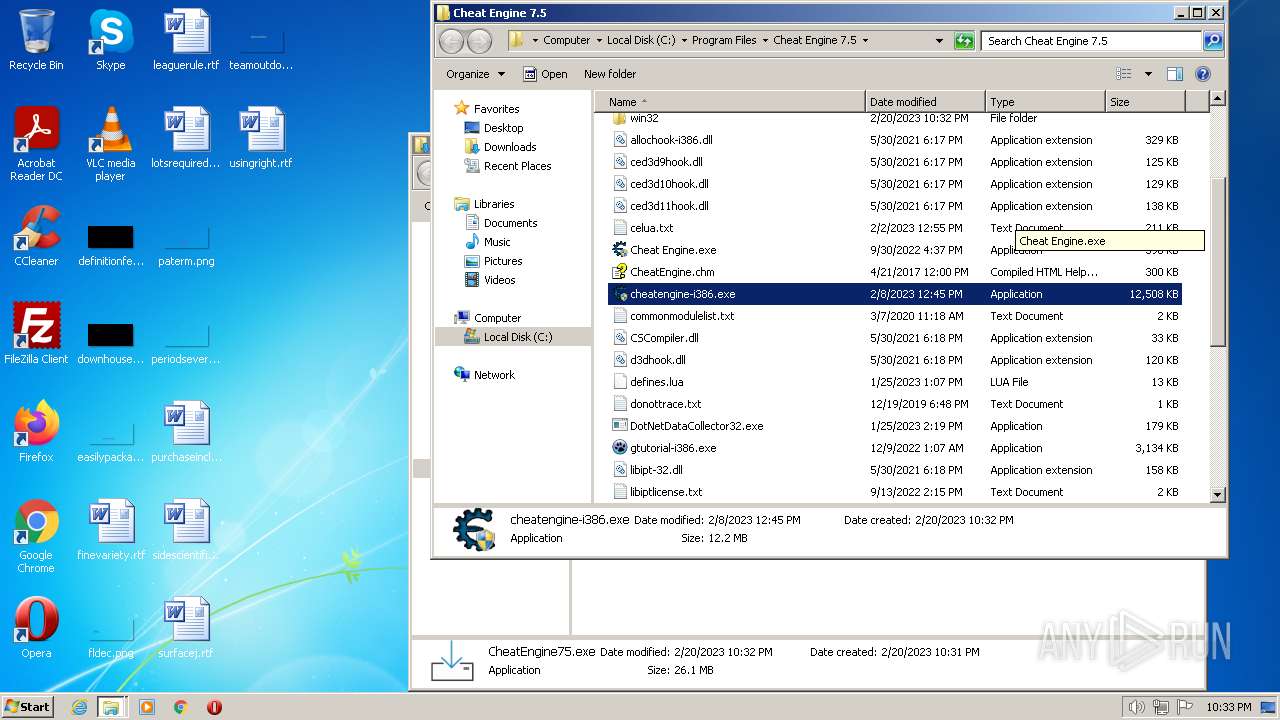This screenshot has height=720, width=1280.
Task: Click Explorer back navigation arrow
Action: (452, 41)
